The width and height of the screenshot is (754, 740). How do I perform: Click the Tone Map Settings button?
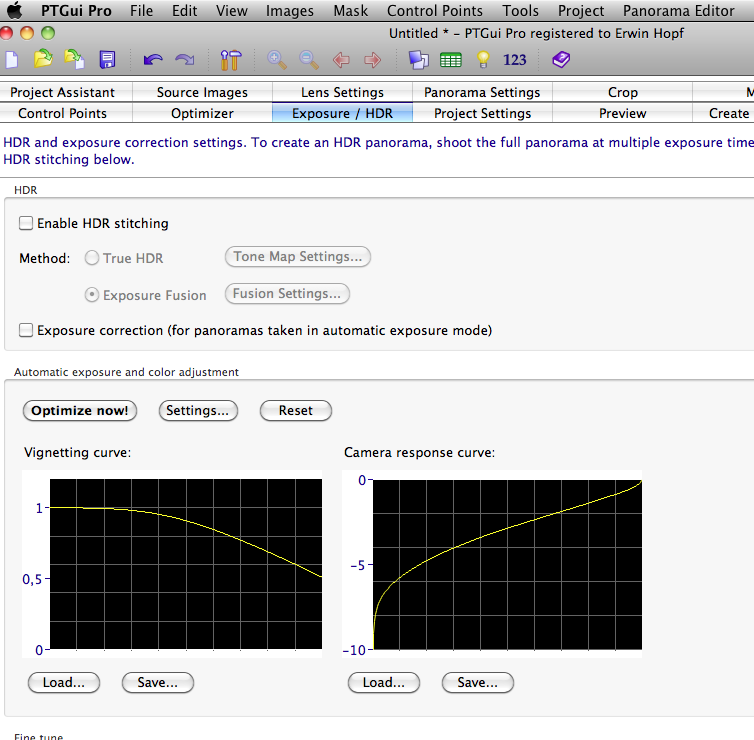pos(298,256)
